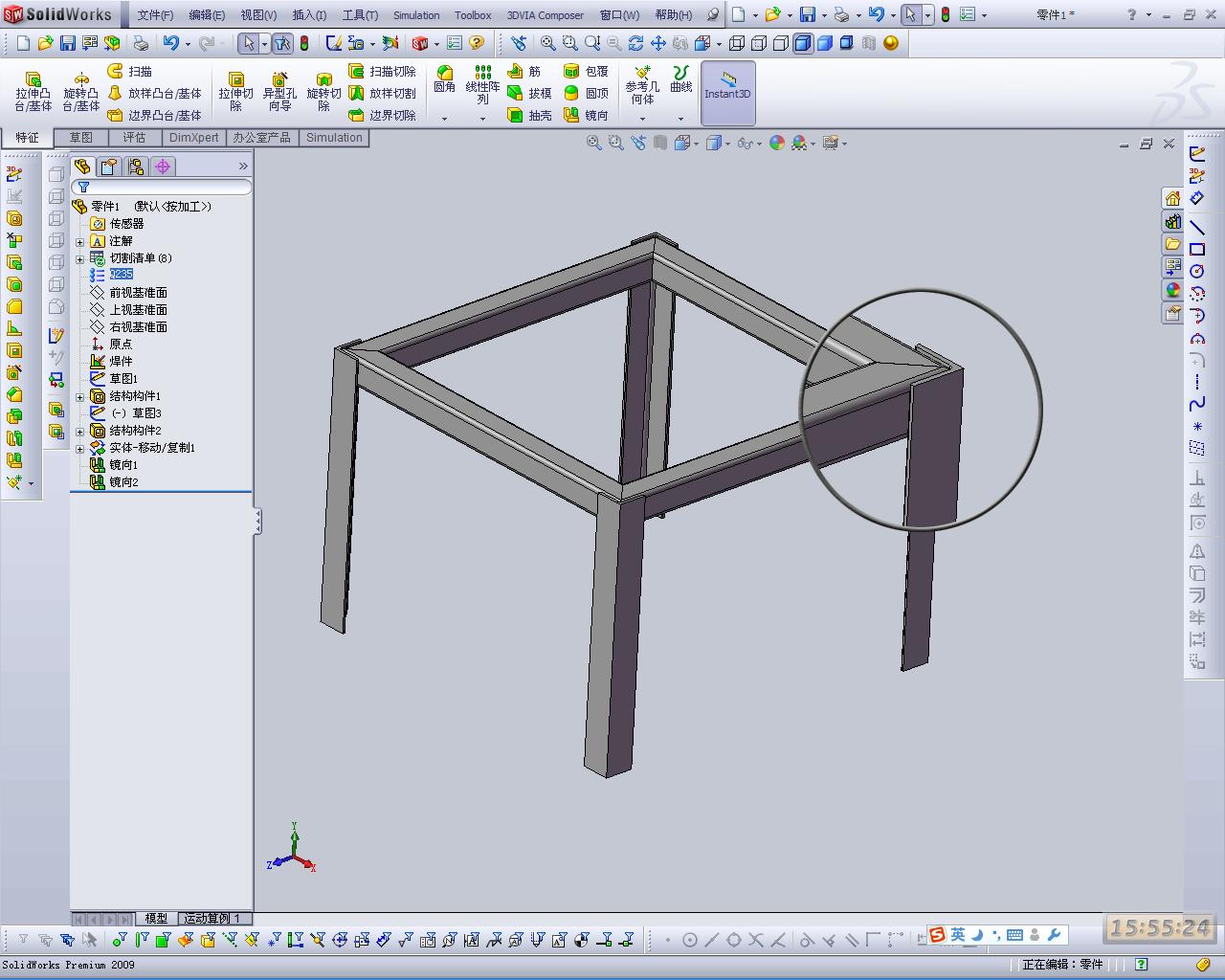Viewport: 1225px width, 980px height.
Task: Switch to Hidden Lines Visible display style
Action: (x=758, y=43)
